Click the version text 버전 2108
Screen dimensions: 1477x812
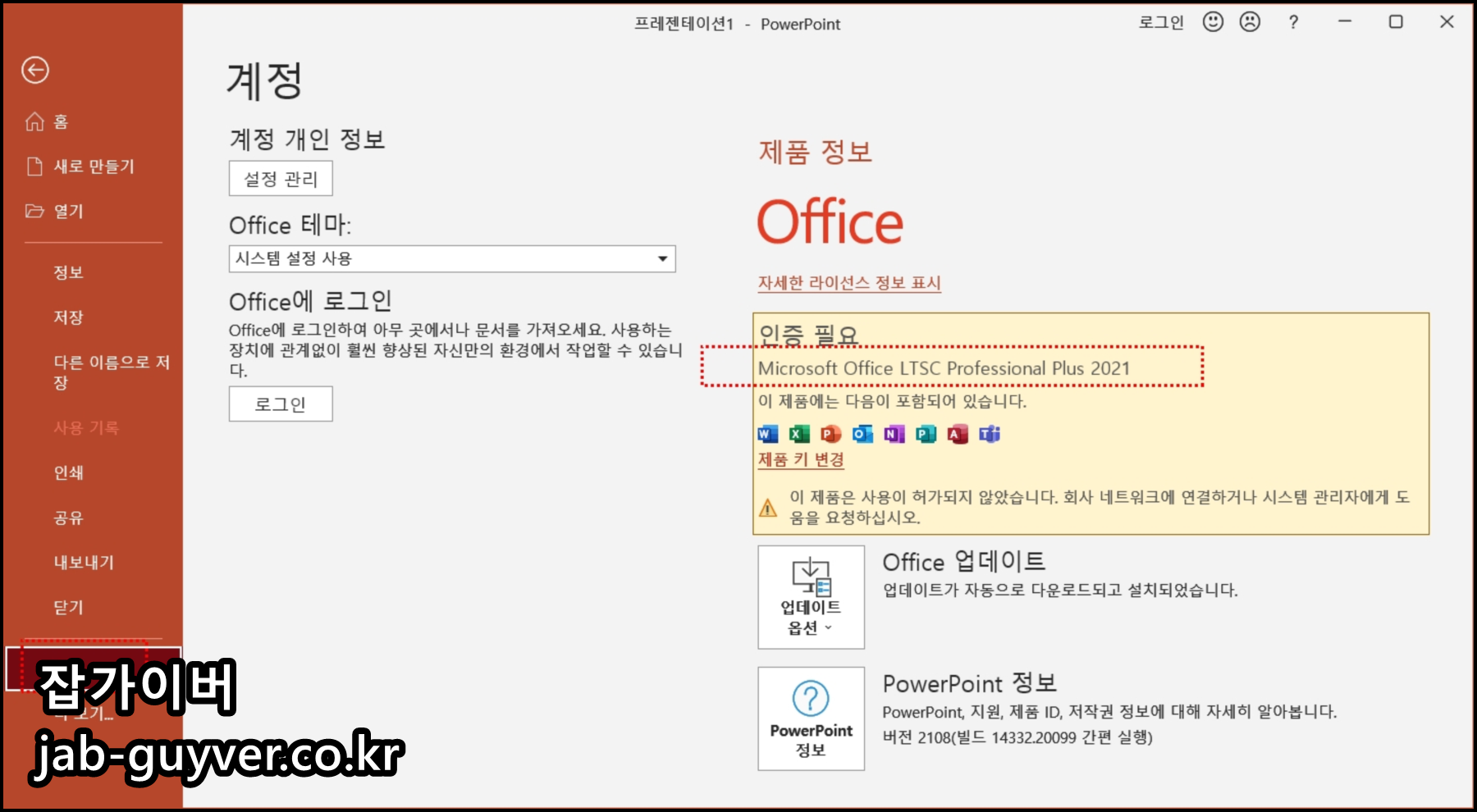(x=1017, y=737)
